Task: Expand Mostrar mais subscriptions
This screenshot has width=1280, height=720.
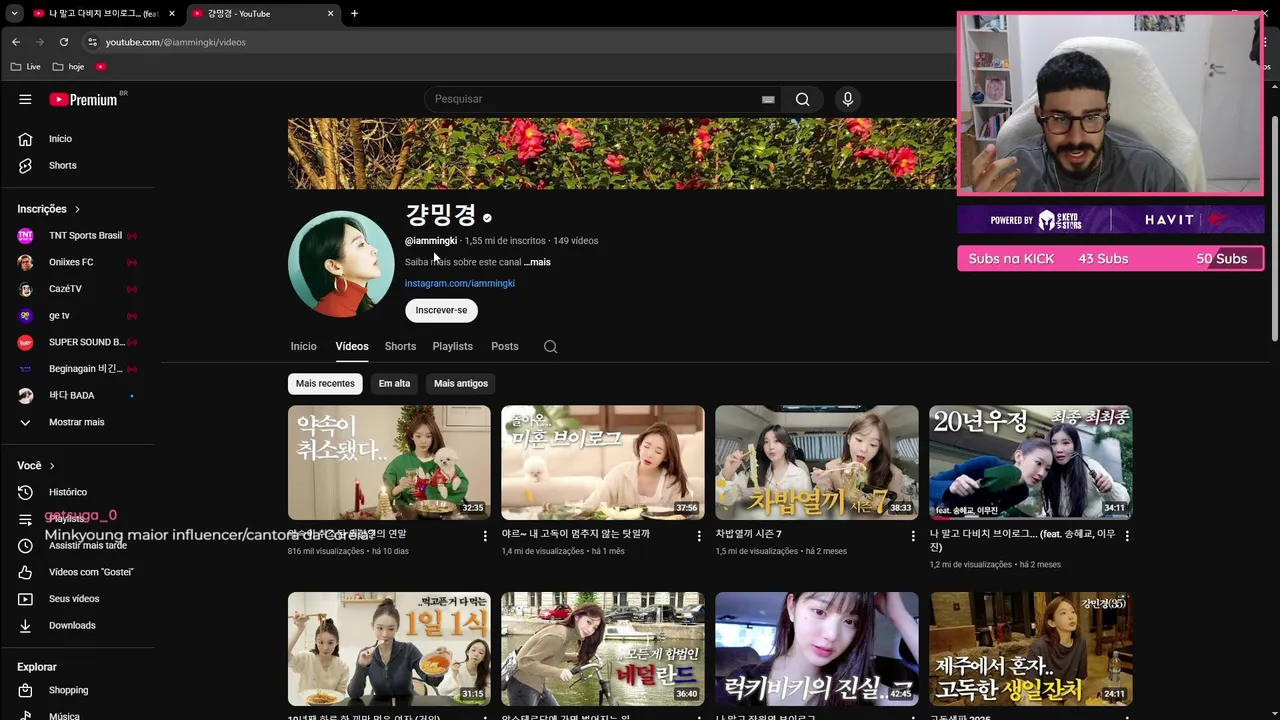Action: click(78, 422)
